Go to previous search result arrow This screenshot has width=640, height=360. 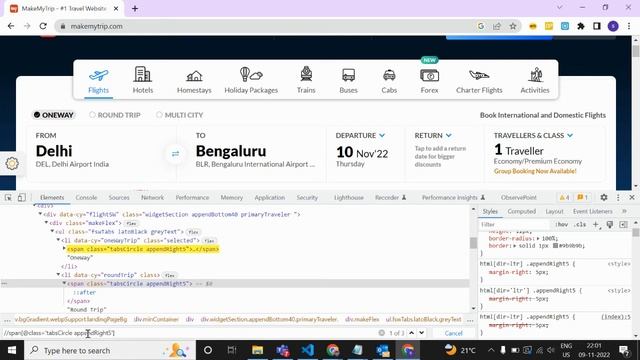pyautogui.click(x=411, y=333)
